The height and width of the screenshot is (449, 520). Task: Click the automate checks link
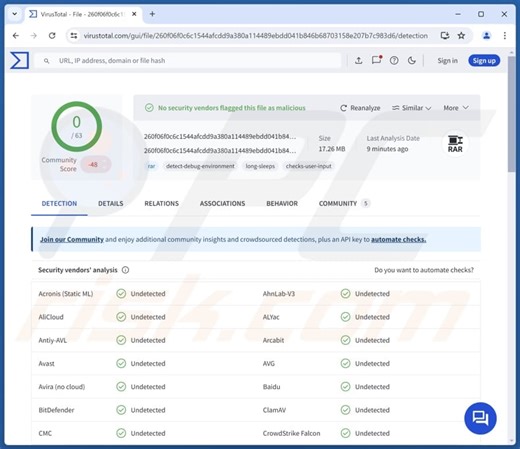tap(398, 239)
